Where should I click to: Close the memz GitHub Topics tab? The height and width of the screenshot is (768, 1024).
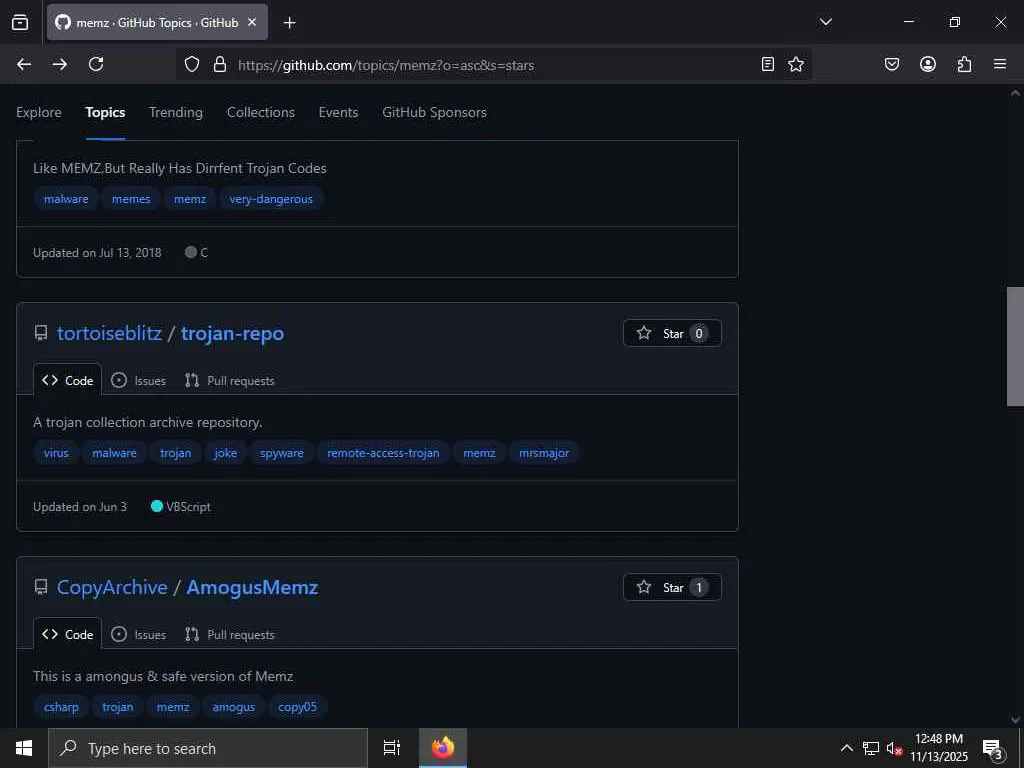pos(252,22)
